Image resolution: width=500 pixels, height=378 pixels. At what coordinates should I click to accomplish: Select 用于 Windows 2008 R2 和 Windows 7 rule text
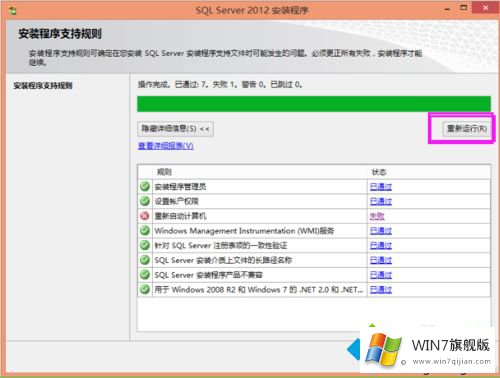[259, 289]
